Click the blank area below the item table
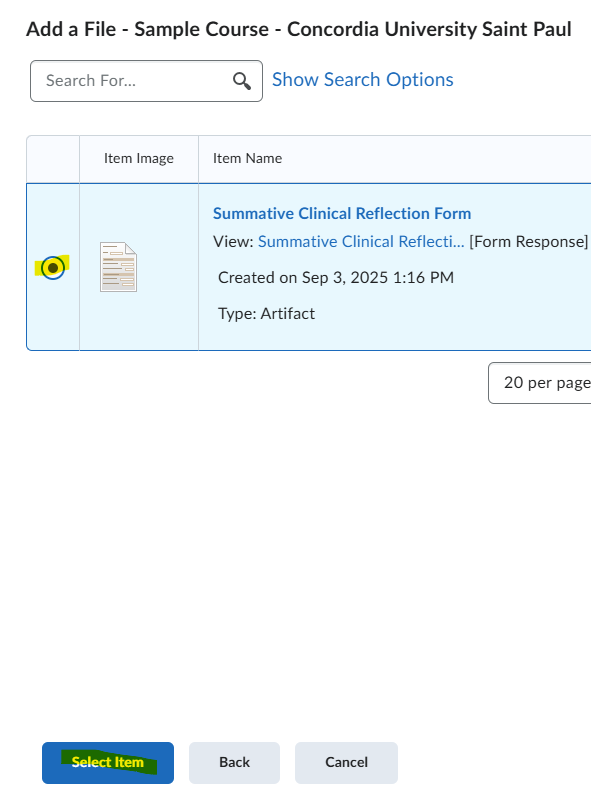This screenshot has width=591, height=801. click(296, 562)
